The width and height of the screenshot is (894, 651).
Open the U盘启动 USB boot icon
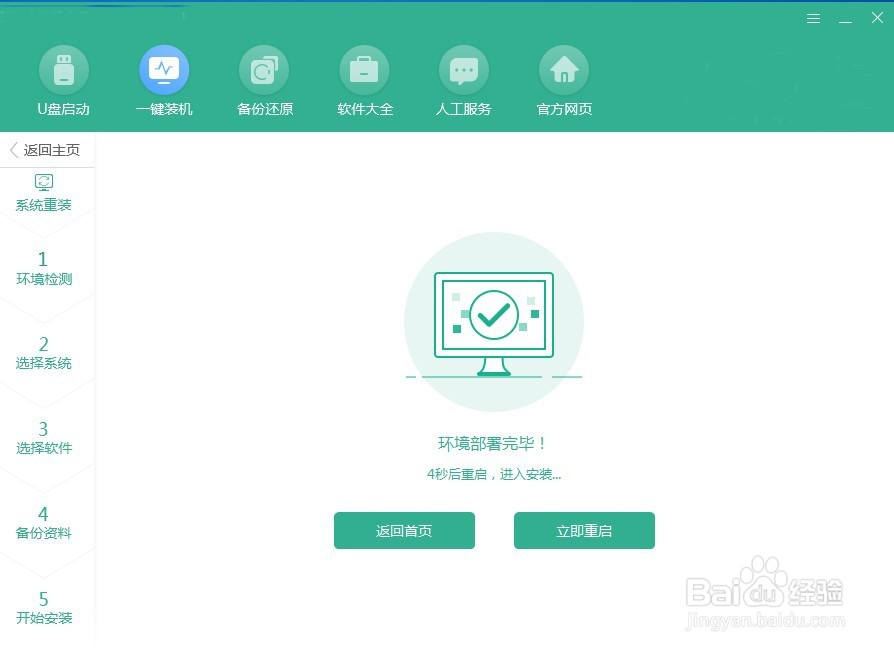tap(64, 70)
